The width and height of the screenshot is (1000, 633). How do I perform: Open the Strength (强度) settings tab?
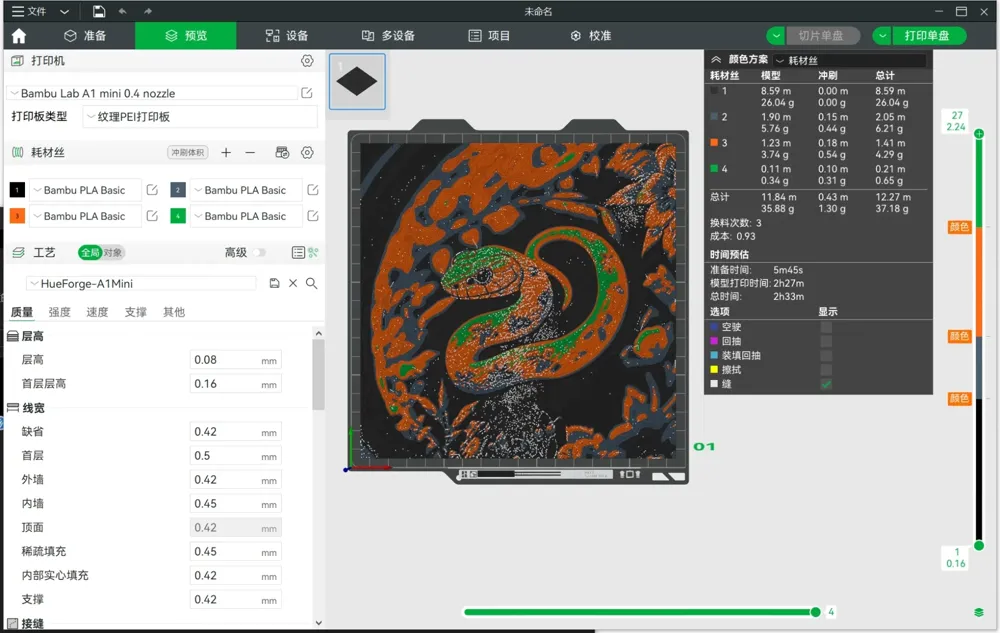59,312
